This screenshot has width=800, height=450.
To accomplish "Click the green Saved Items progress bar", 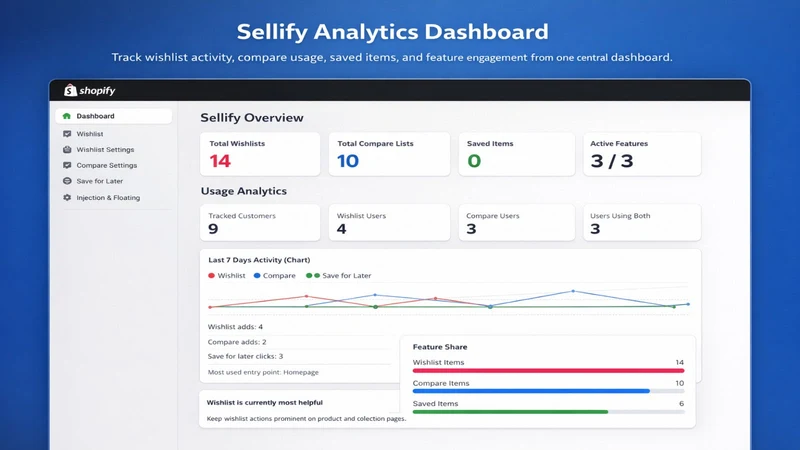I will tap(510, 412).
